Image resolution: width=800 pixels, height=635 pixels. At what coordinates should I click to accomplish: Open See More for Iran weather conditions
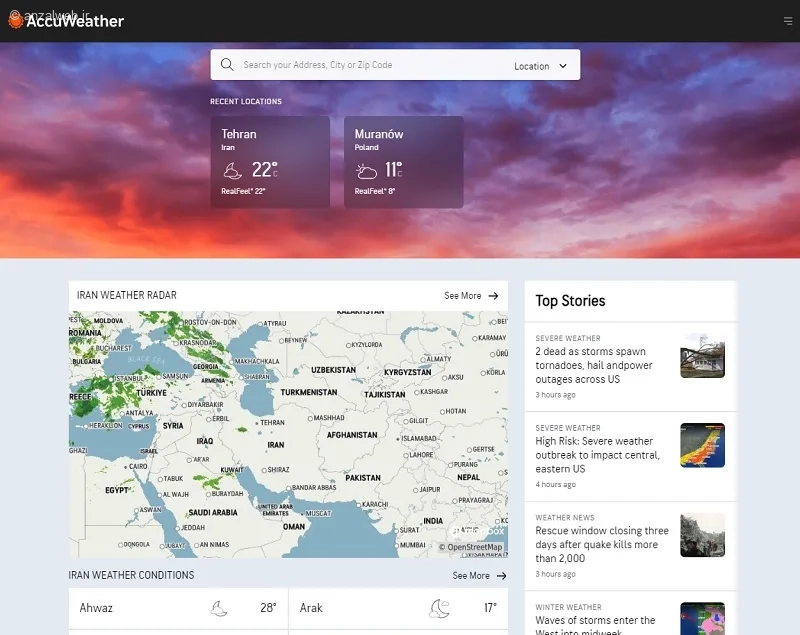(471, 575)
